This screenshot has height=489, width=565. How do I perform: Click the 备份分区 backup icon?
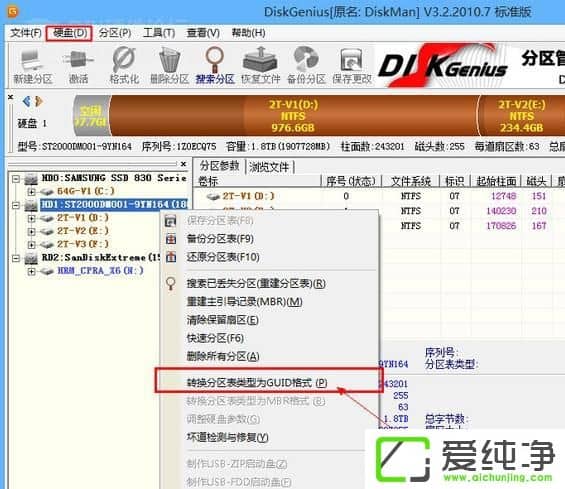click(x=306, y=66)
